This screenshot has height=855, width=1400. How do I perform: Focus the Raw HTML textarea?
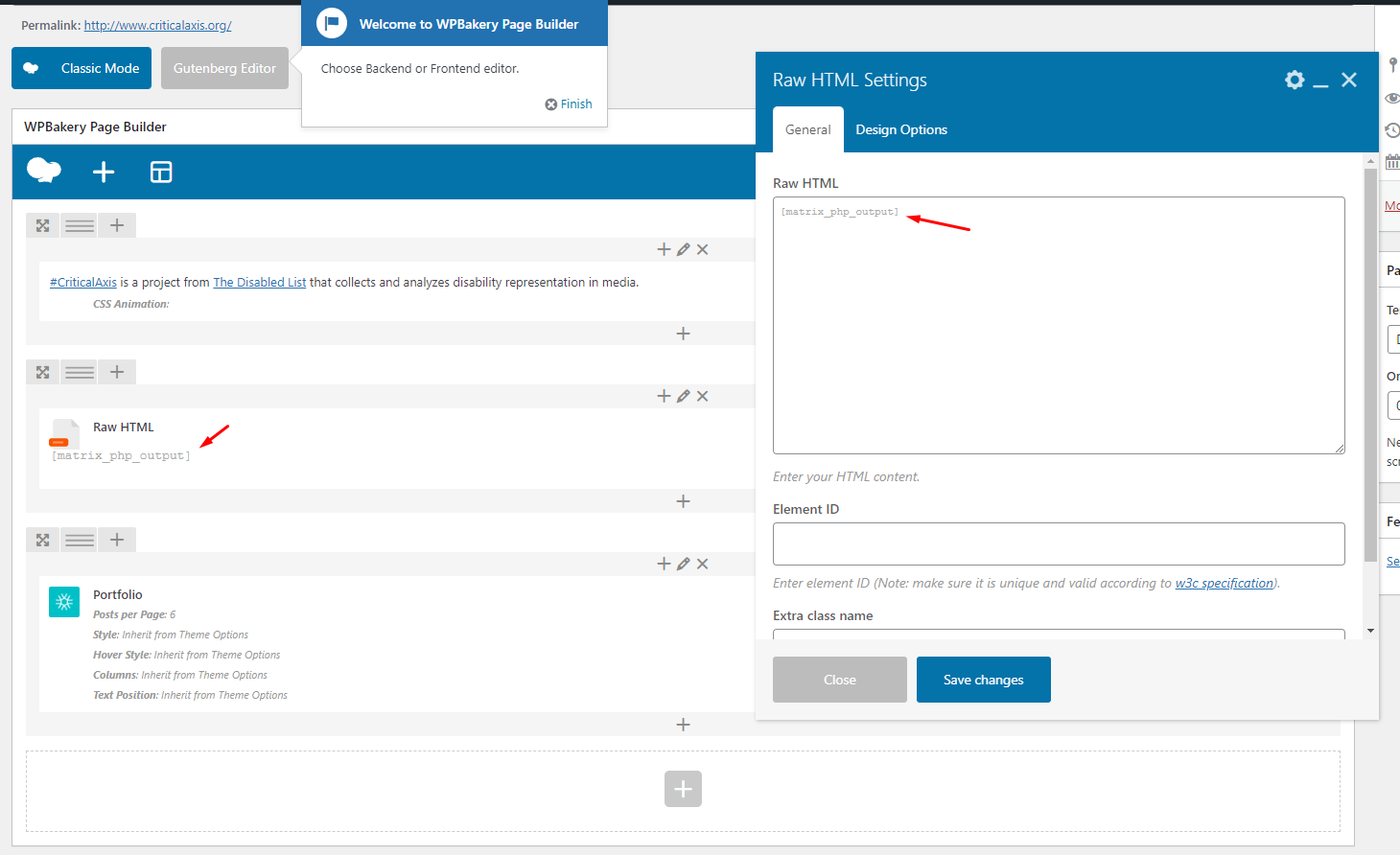[1059, 326]
